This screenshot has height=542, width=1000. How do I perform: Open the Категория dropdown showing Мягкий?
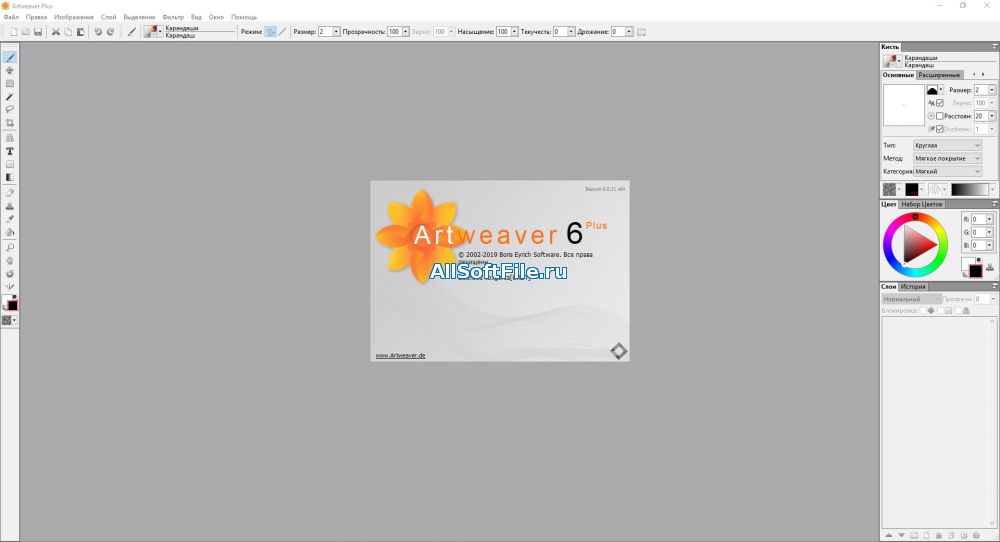[x=948, y=171]
